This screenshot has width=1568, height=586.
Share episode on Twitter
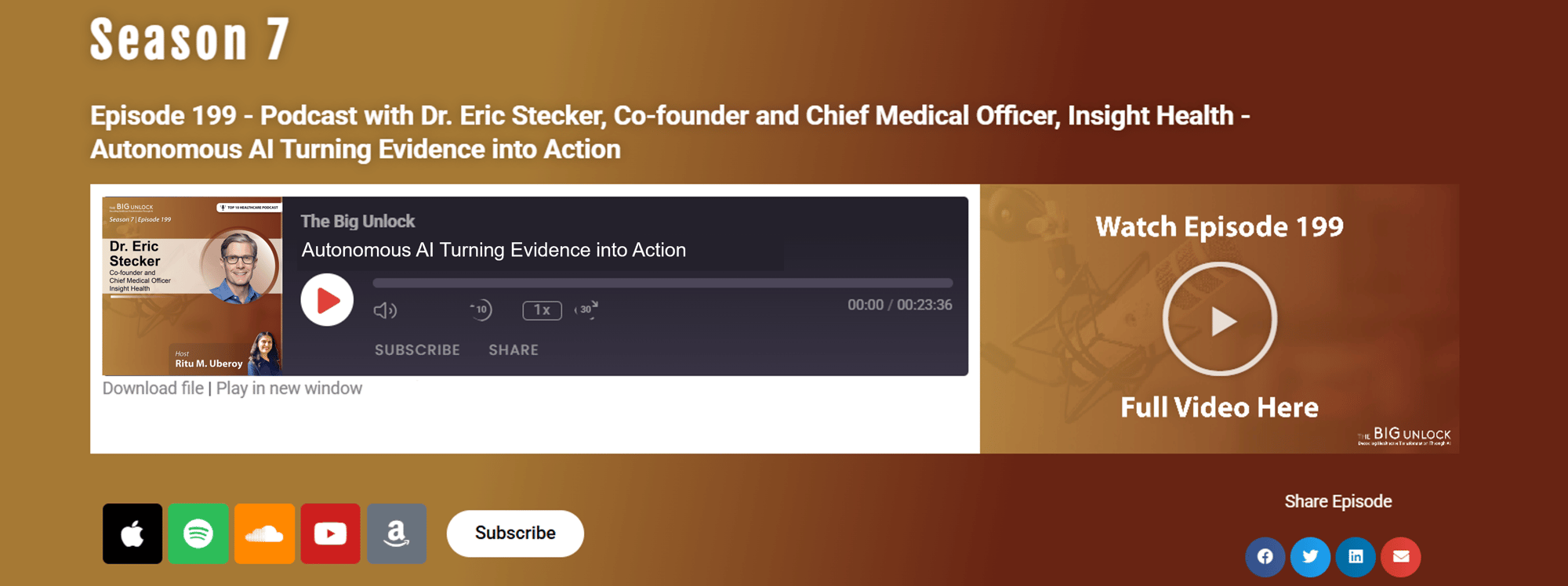coord(1310,556)
